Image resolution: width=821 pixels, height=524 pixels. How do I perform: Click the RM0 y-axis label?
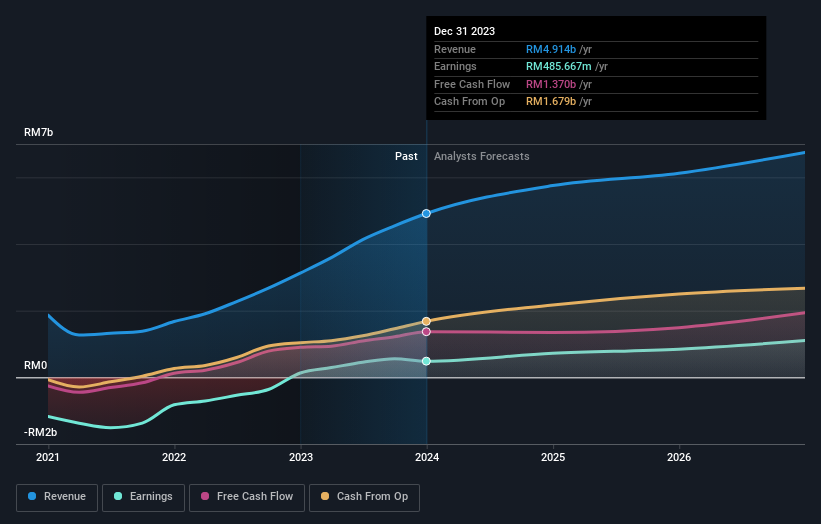[35, 365]
